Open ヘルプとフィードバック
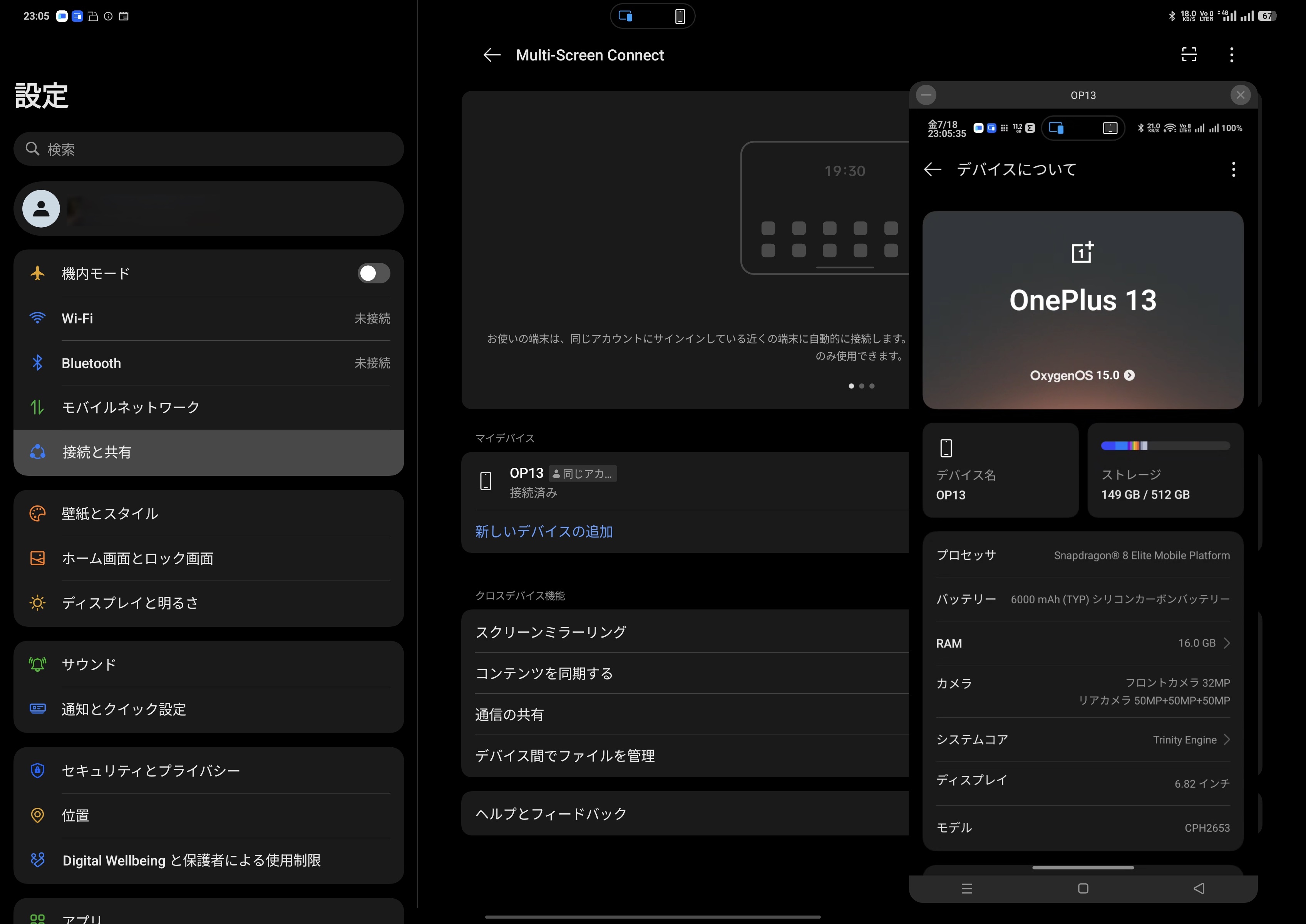 pyautogui.click(x=685, y=814)
